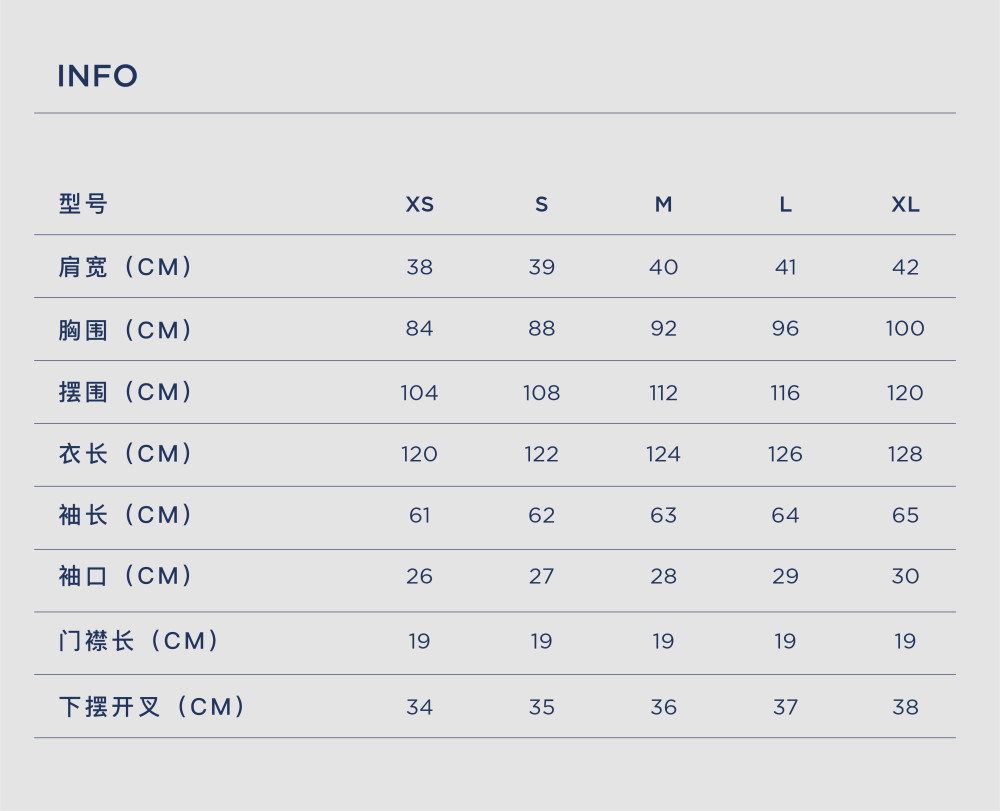Click the INFO heading
Screen dimensions: 1000x811
tap(98, 76)
